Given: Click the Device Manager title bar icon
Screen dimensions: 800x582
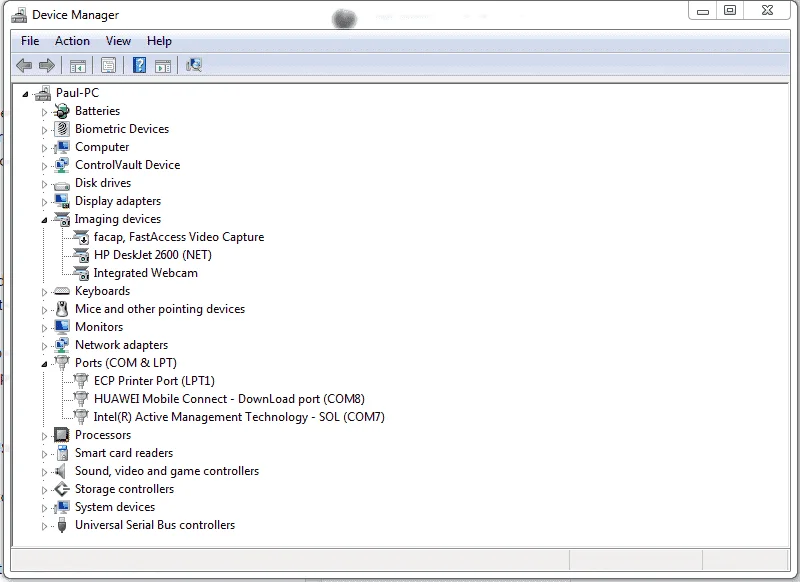Looking at the screenshot, I should tap(19, 15).
